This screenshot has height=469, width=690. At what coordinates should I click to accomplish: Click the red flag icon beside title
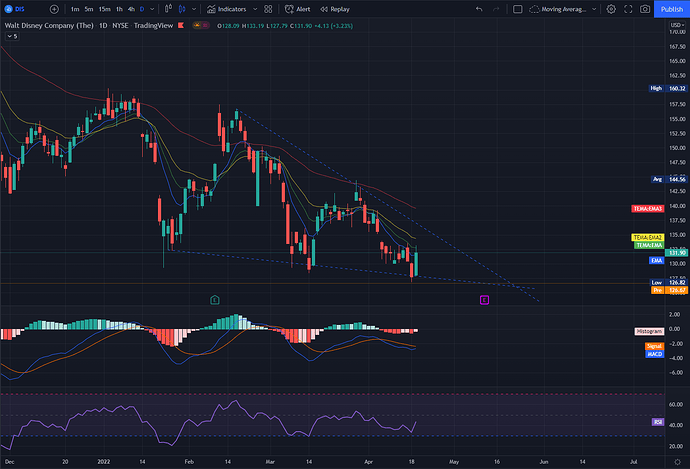[x=181, y=26]
